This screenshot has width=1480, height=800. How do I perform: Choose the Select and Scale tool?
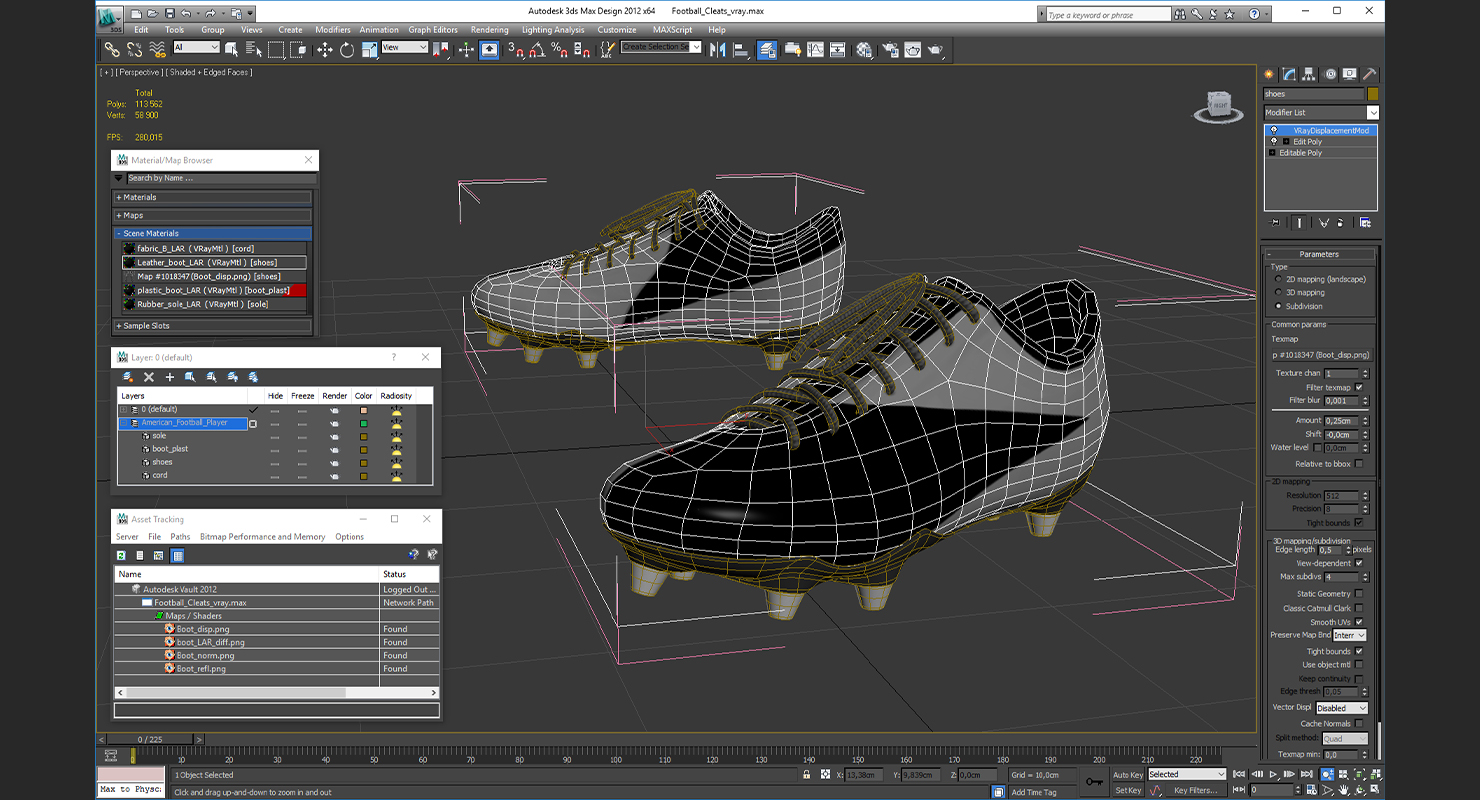click(369, 49)
